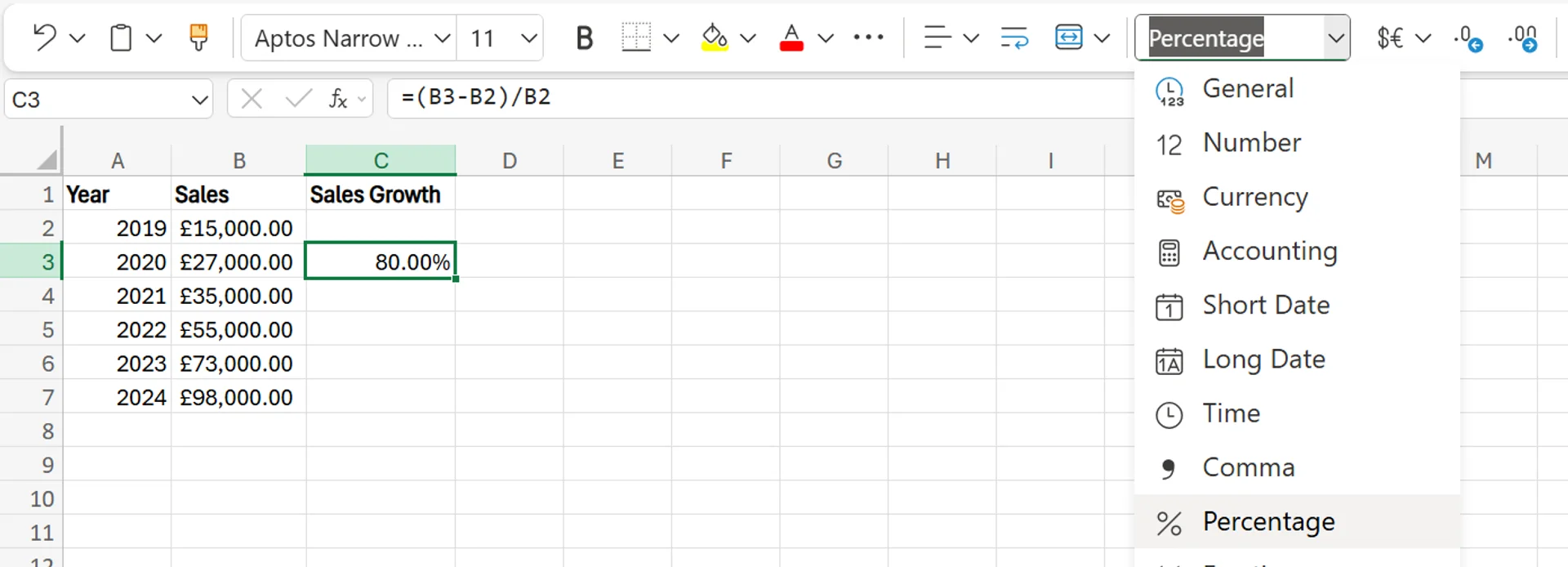Expand the Paste options arrow

pos(154,38)
